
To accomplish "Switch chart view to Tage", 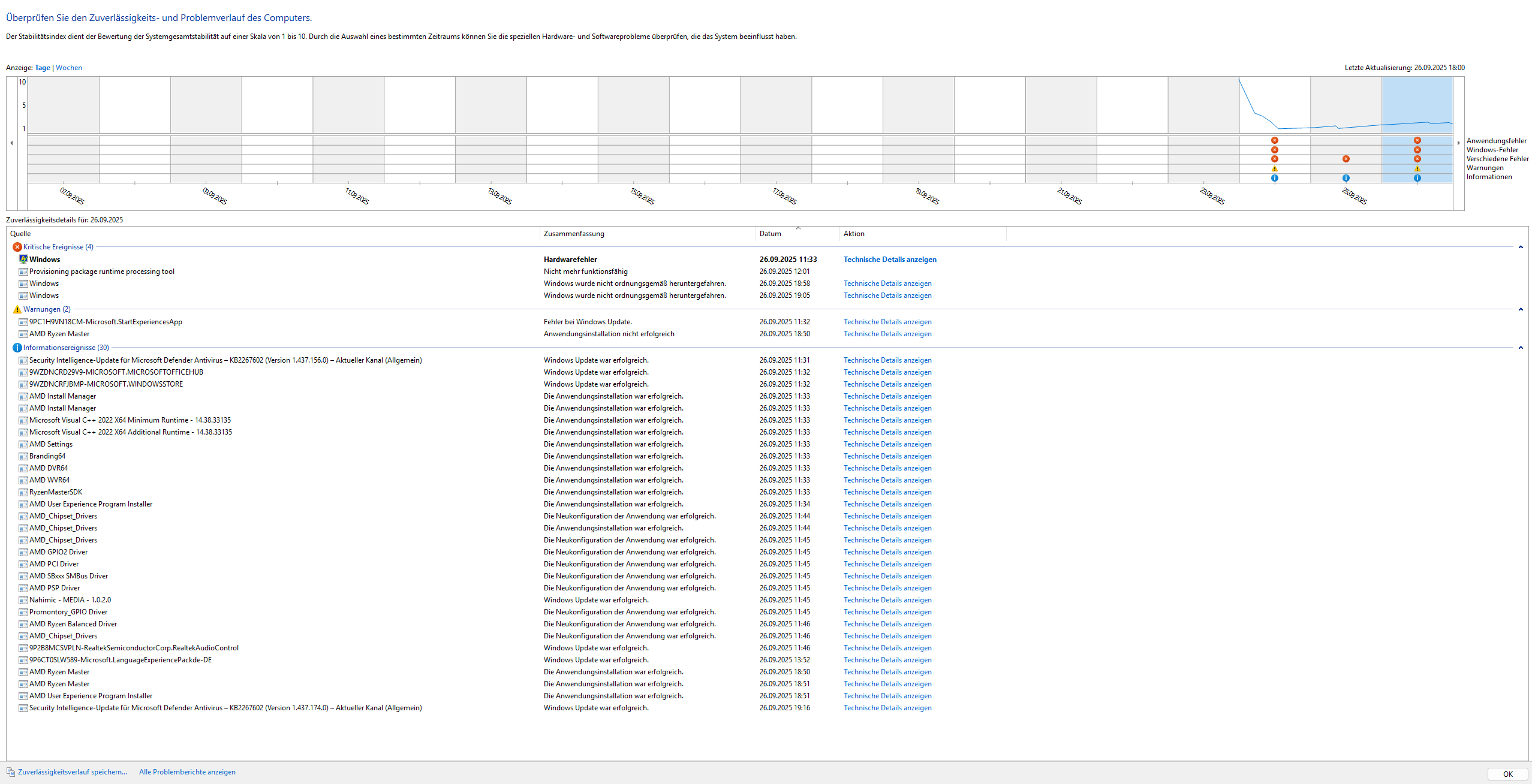I will [42, 68].
